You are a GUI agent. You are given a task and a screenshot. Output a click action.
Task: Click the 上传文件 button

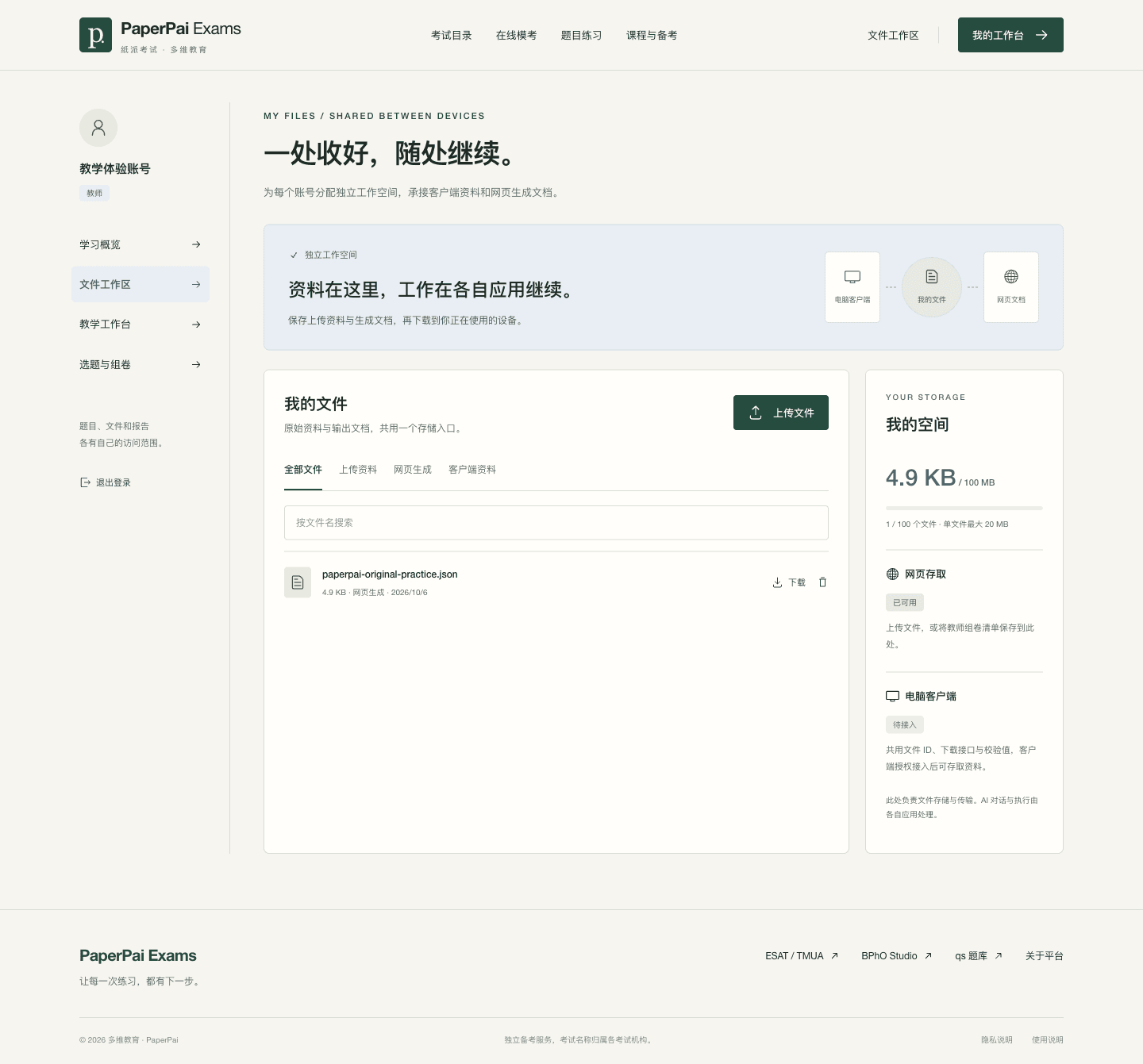point(781,413)
